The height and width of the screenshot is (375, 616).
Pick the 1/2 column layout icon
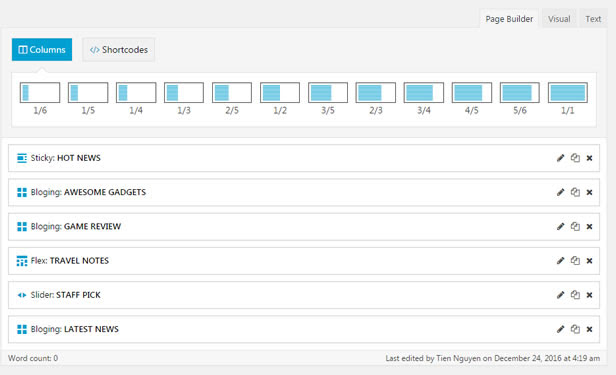pos(280,93)
